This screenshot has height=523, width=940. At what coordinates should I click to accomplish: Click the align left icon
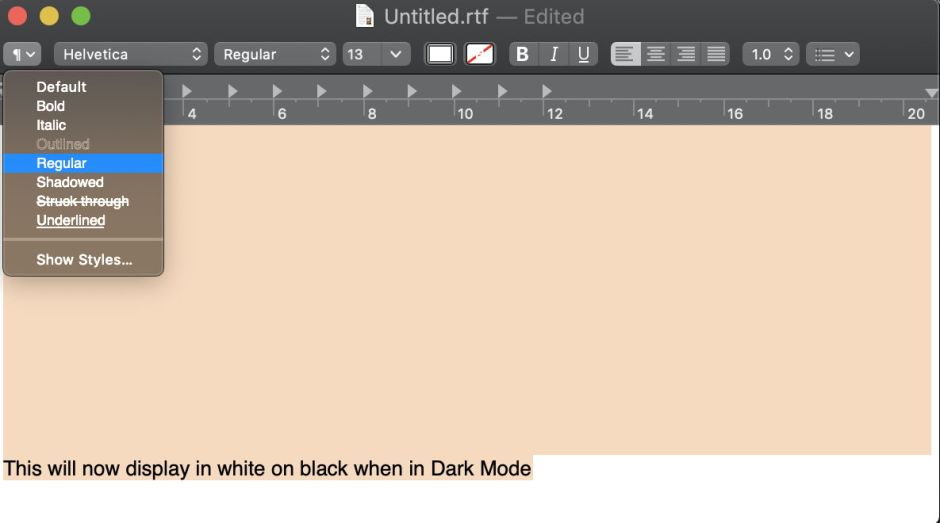626,54
